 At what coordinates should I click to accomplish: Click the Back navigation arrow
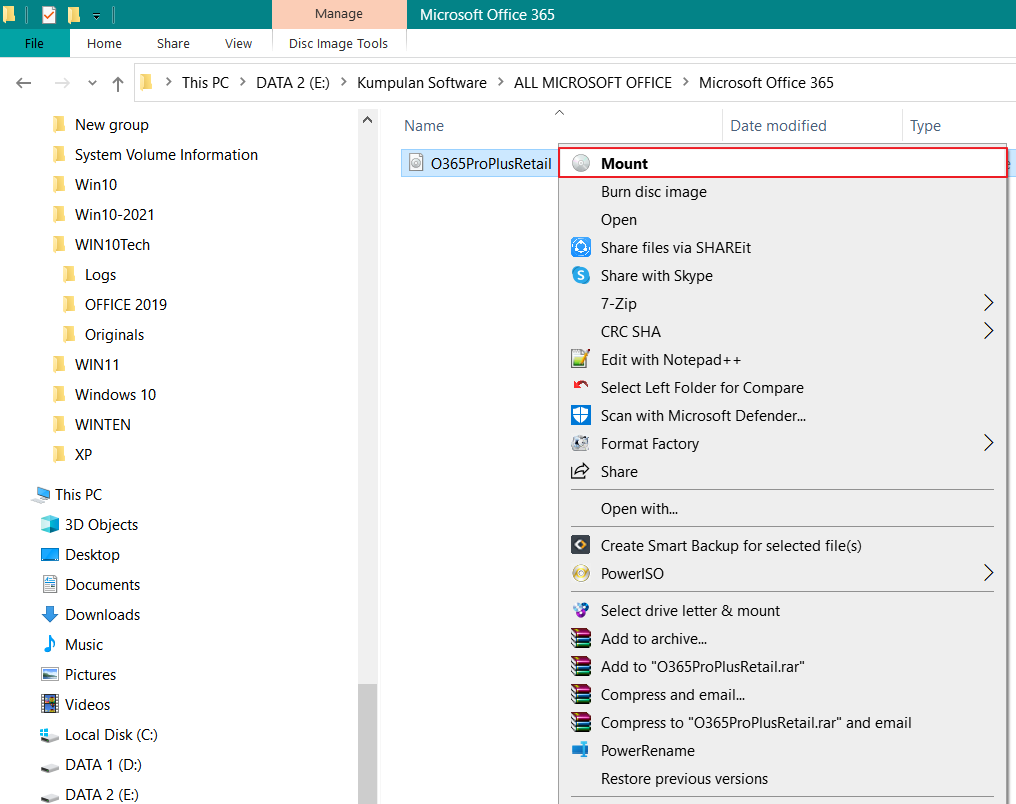pos(24,83)
